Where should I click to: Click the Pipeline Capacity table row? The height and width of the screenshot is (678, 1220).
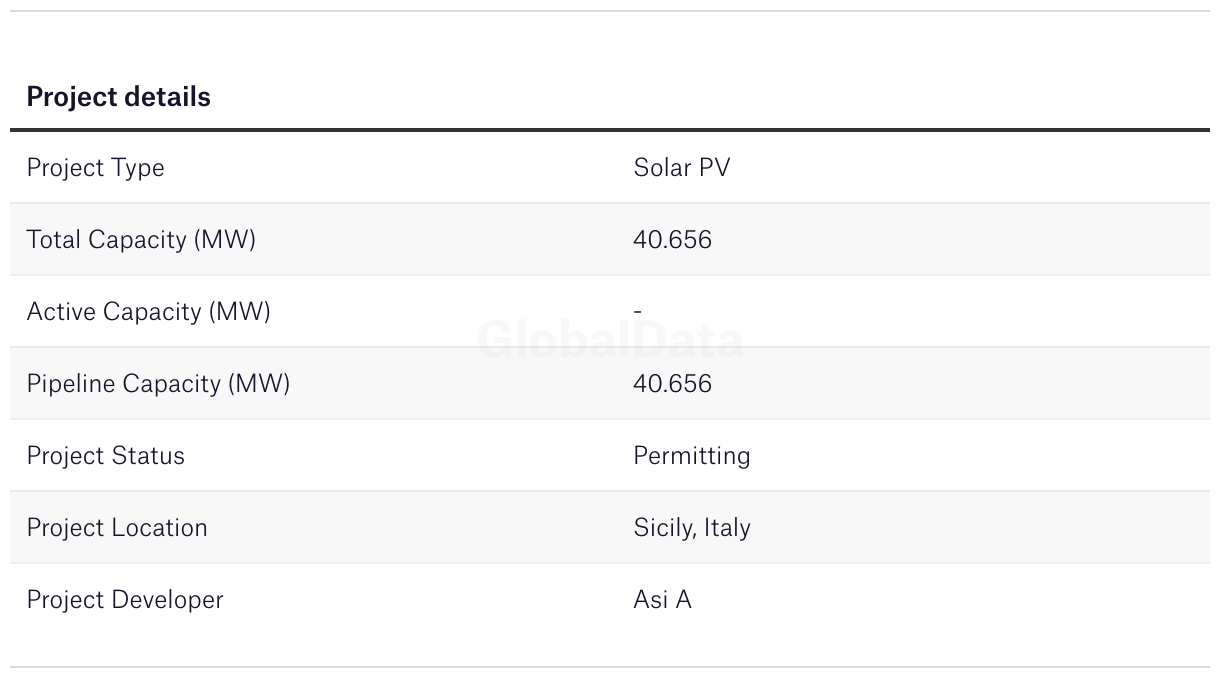click(610, 384)
